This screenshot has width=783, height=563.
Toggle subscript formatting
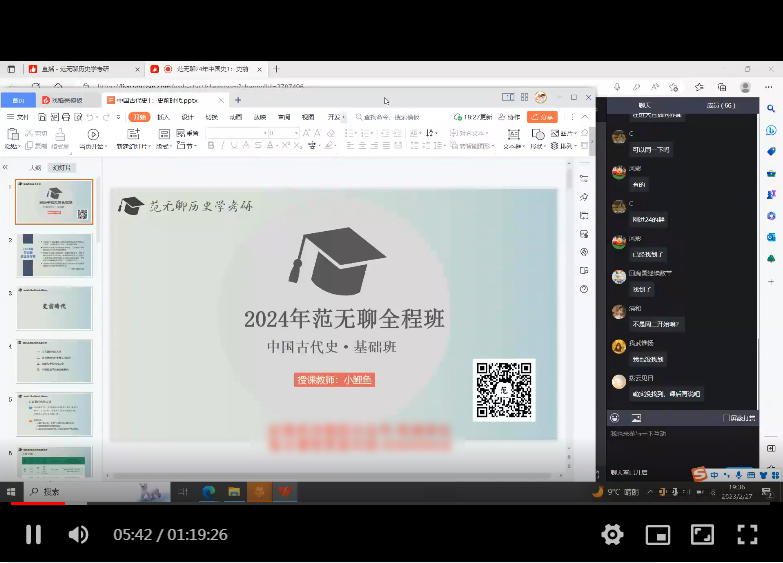298,145
